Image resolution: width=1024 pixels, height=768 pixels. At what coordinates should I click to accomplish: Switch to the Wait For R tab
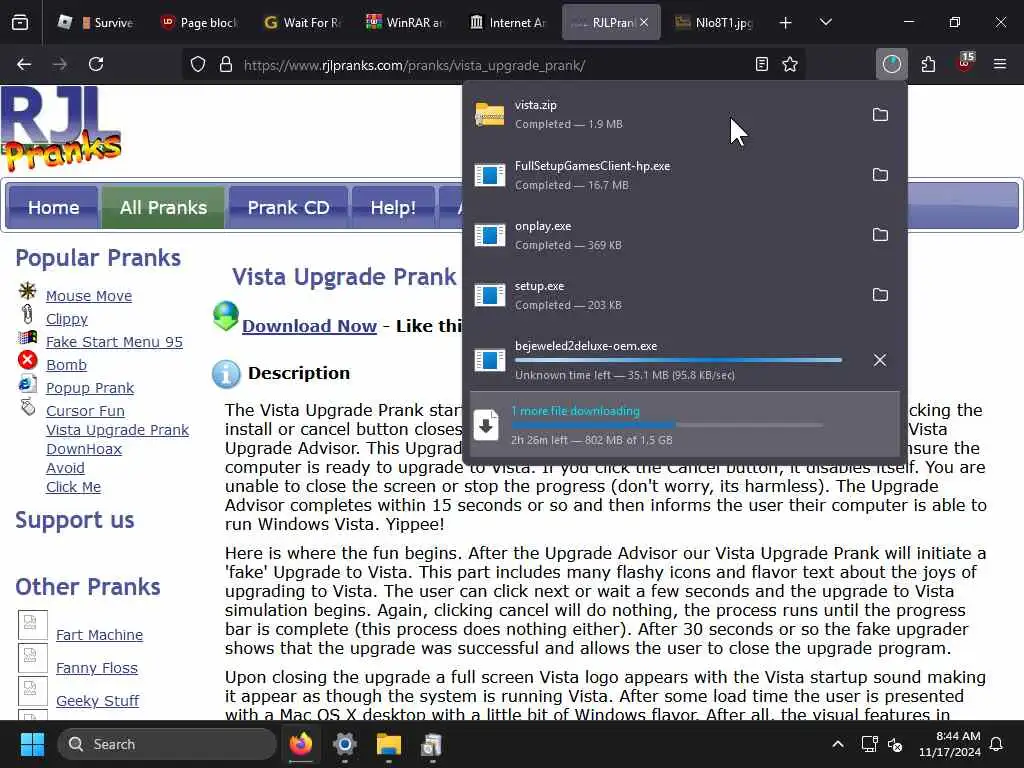point(302,22)
